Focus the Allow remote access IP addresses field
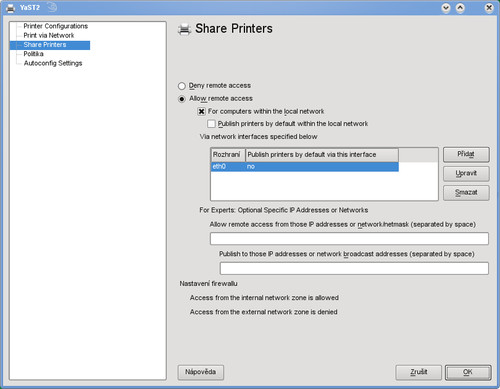The image size is (500, 389). (349, 239)
